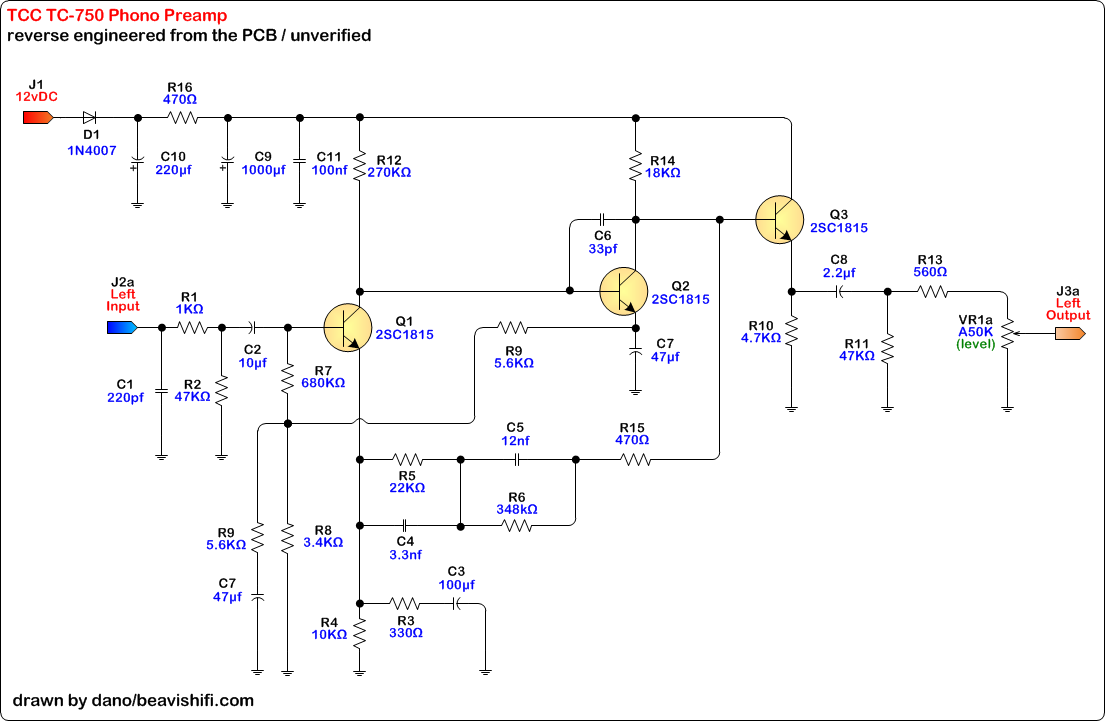Click the R10 resistor symbol
The image size is (1105, 721).
(791, 331)
